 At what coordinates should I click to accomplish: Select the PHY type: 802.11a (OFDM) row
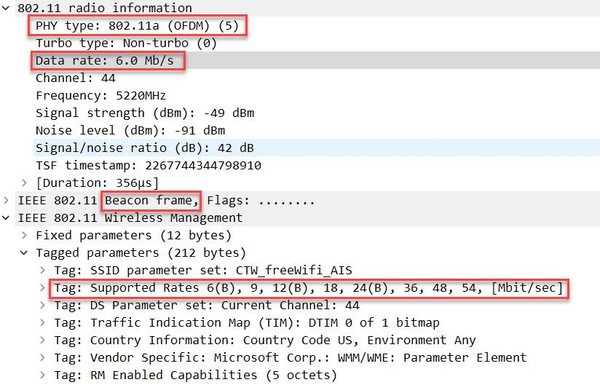(x=137, y=26)
